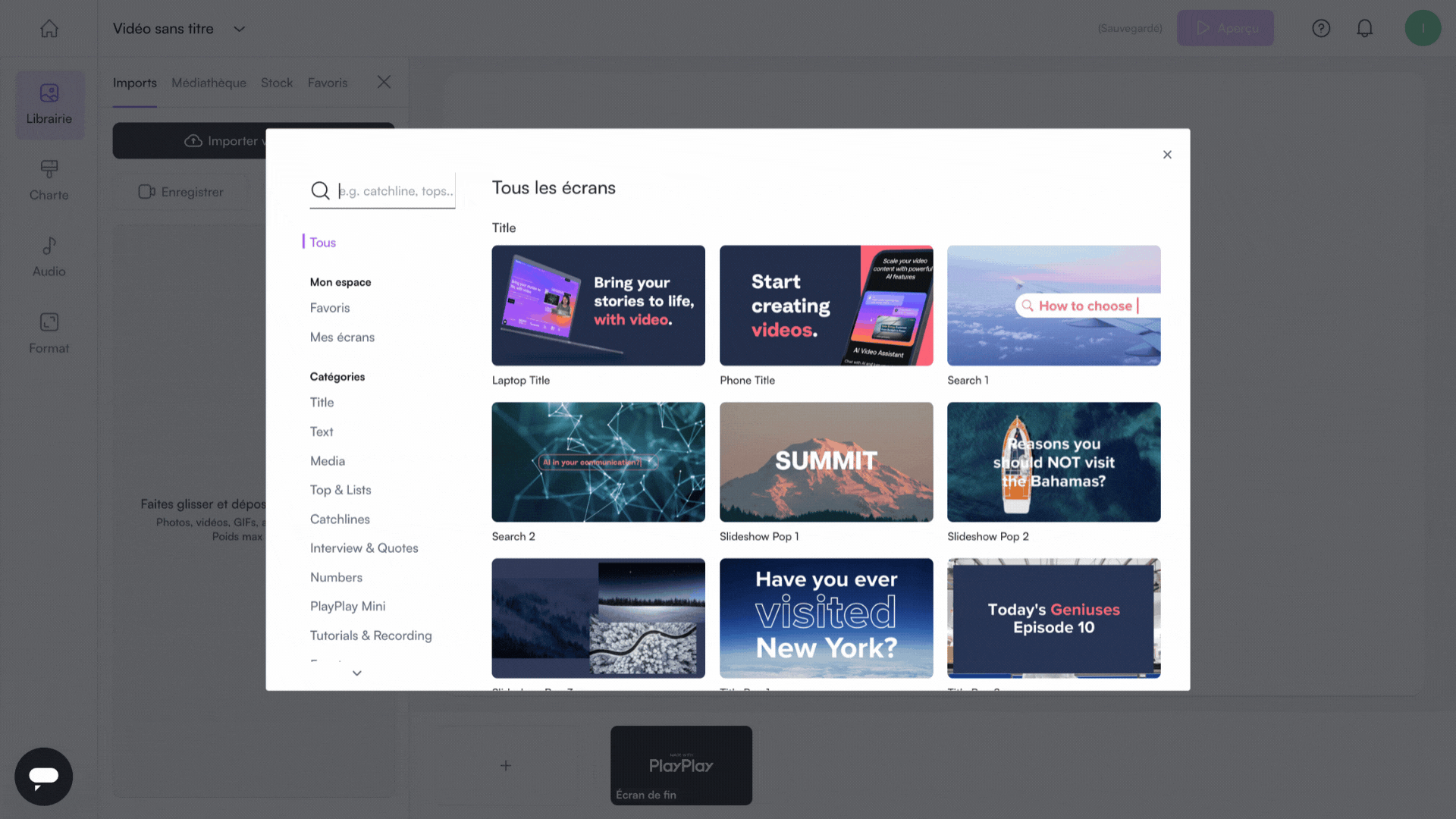1456x819 pixels.
Task: Click the Enregistrer record button
Action: coord(181,192)
